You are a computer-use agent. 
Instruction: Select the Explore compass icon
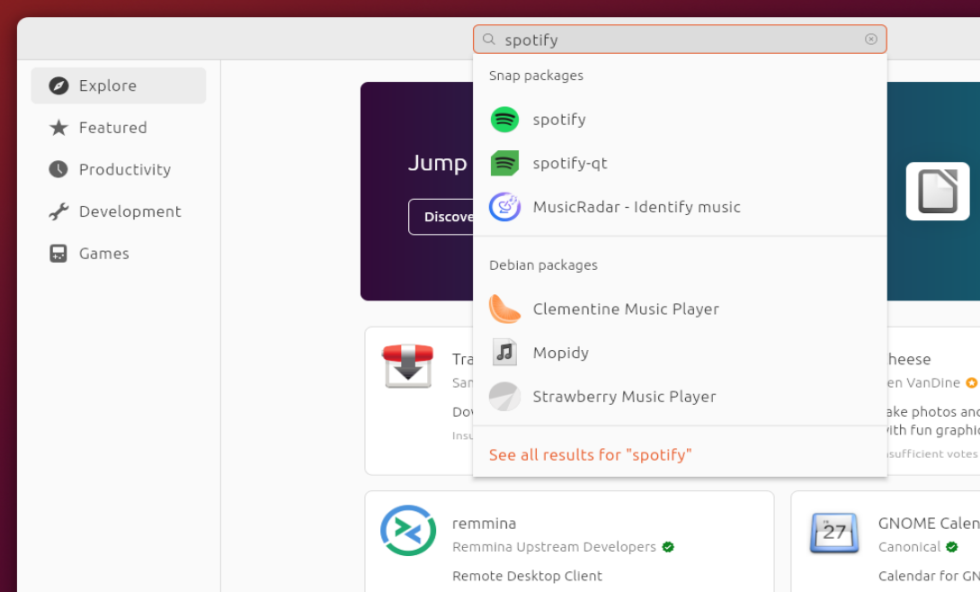click(x=58, y=85)
